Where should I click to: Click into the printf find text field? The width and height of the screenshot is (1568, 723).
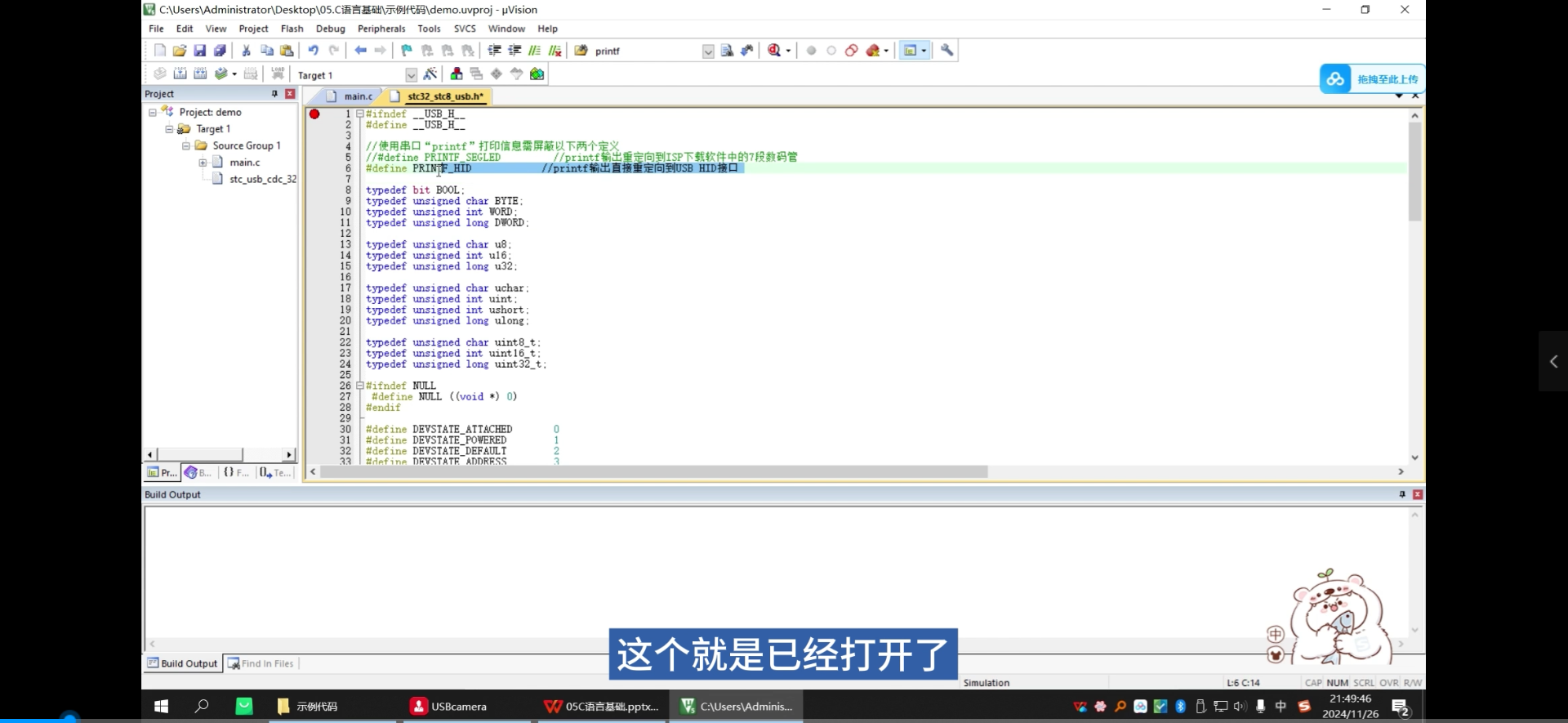coord(646,51)
